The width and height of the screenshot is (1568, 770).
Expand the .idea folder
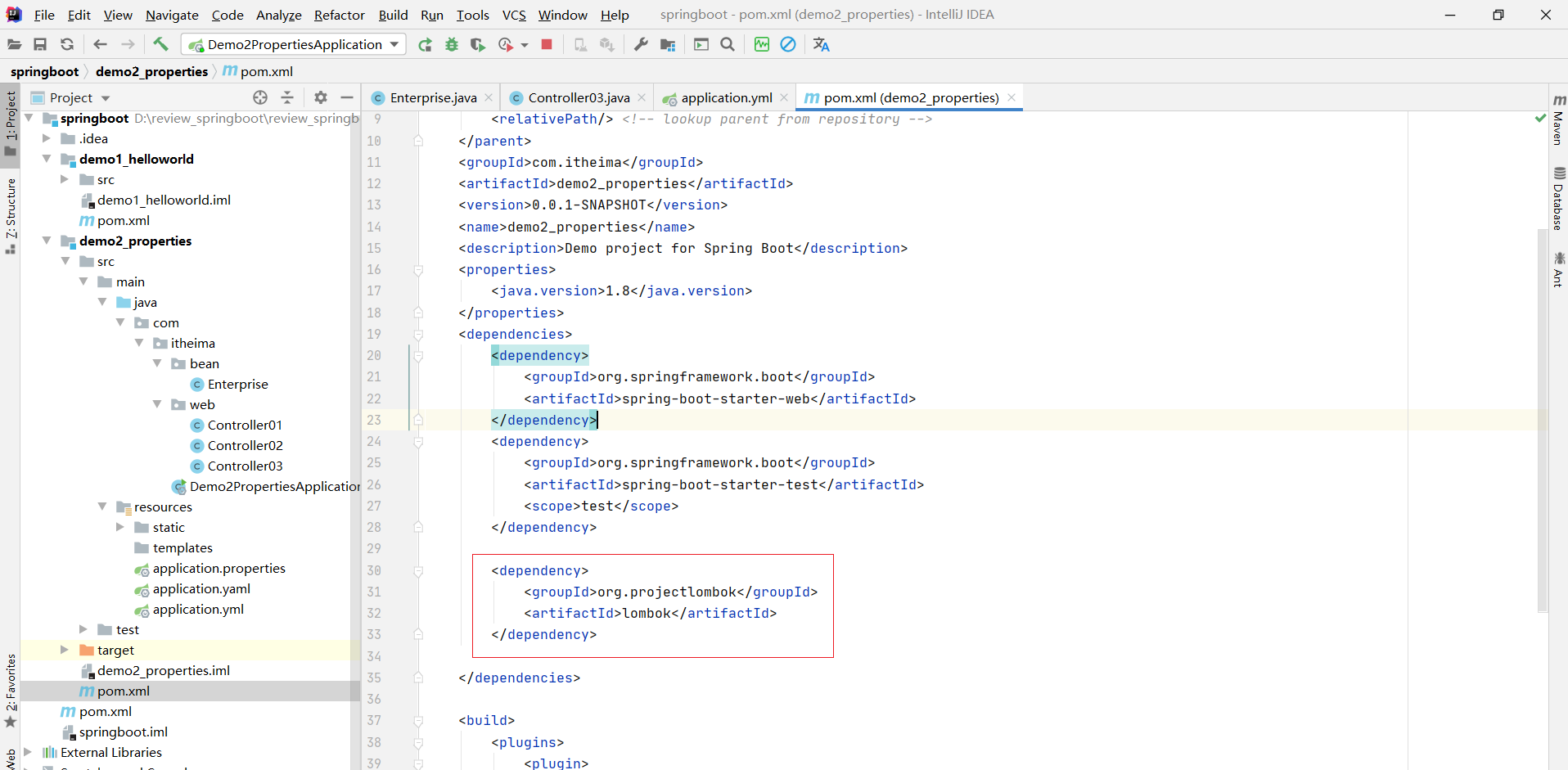pyautogui.click(x=47, y=138)
